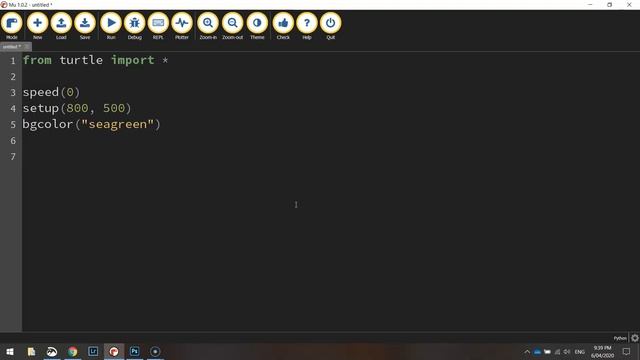Click the ENG language indicator
Image resolution: width=640 pixels, height=360 pixels.
(x=580, y=352)
